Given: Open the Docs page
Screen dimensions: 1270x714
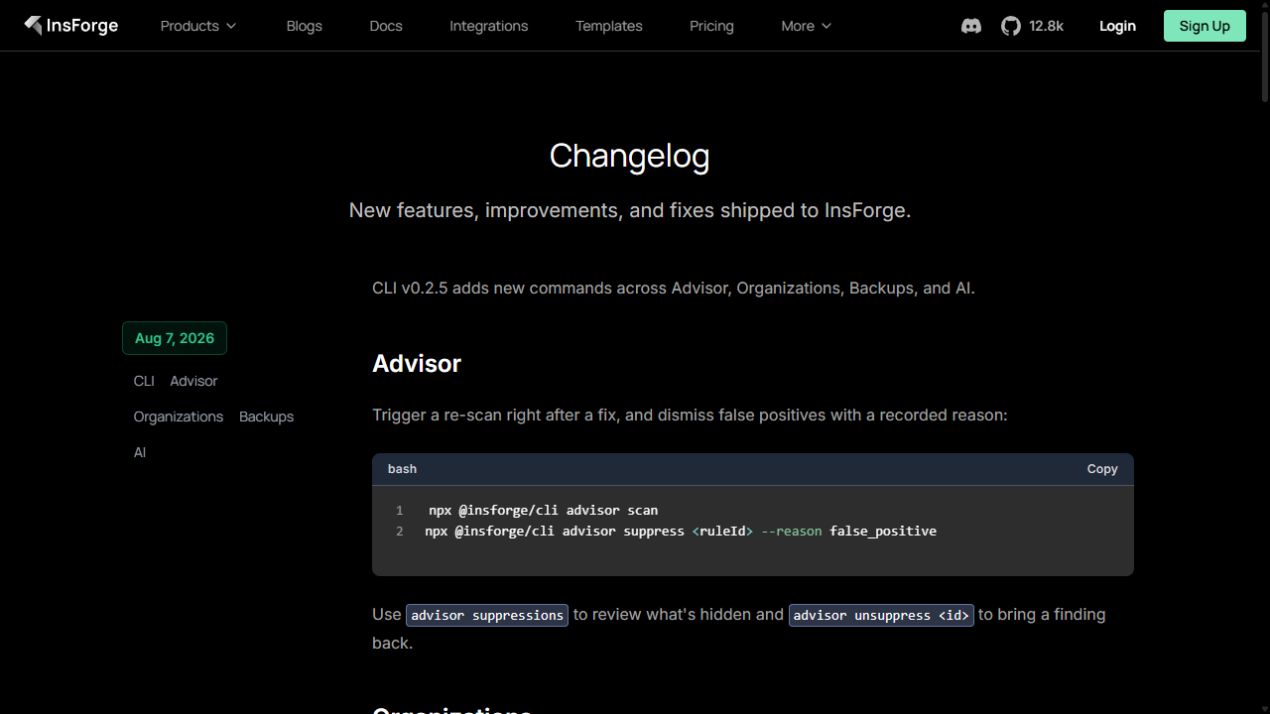Looking at the screenshot, I should pyautogui.click(x=386, y=26).
